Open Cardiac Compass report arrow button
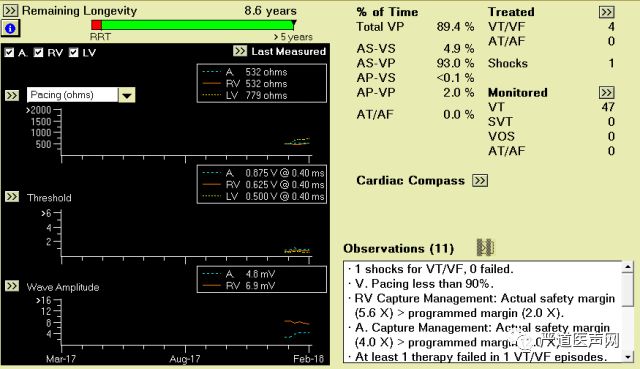 480,180
